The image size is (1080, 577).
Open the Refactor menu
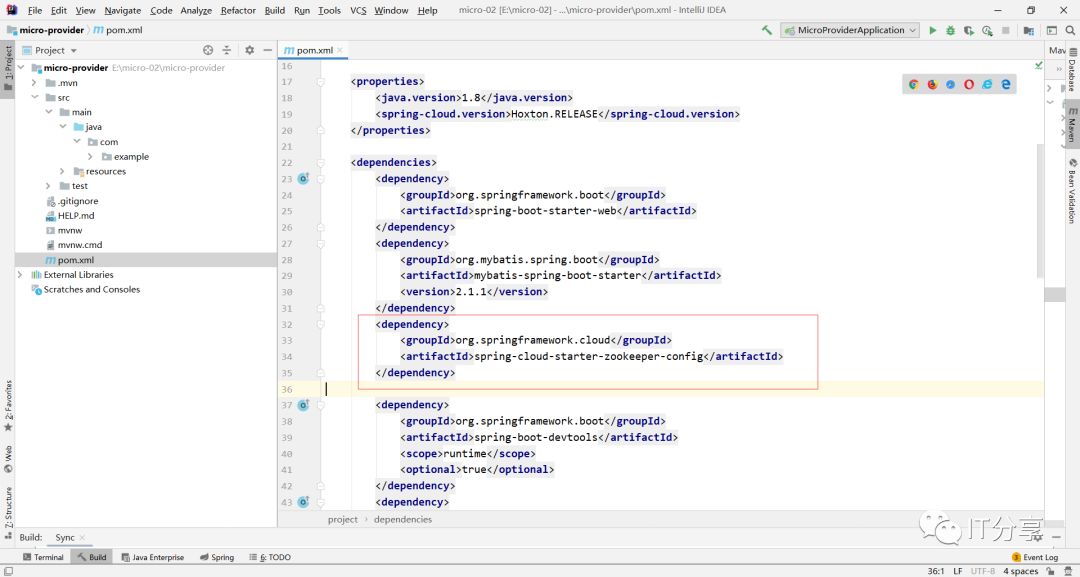coord(238,10)
